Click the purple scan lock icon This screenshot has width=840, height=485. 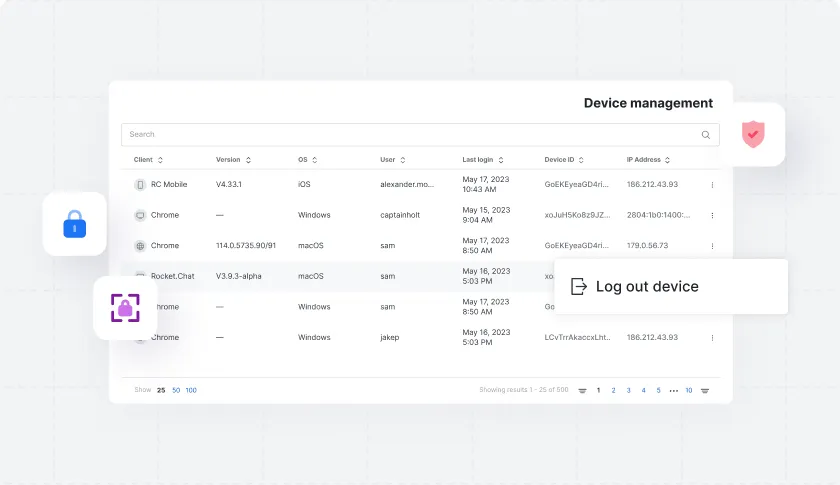coord(125,308)
